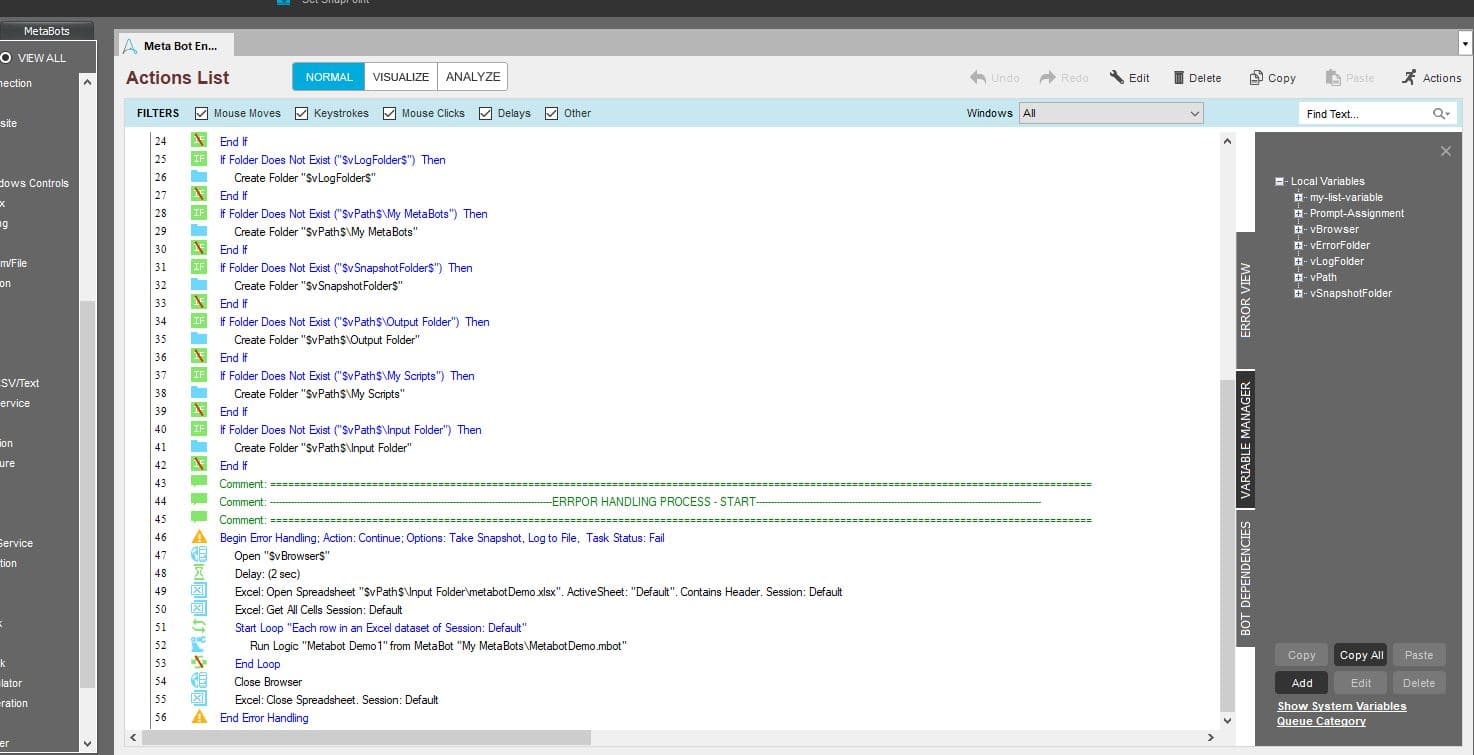Click the Edit wrench icon in toolbar

click(x=1117, y=77)
